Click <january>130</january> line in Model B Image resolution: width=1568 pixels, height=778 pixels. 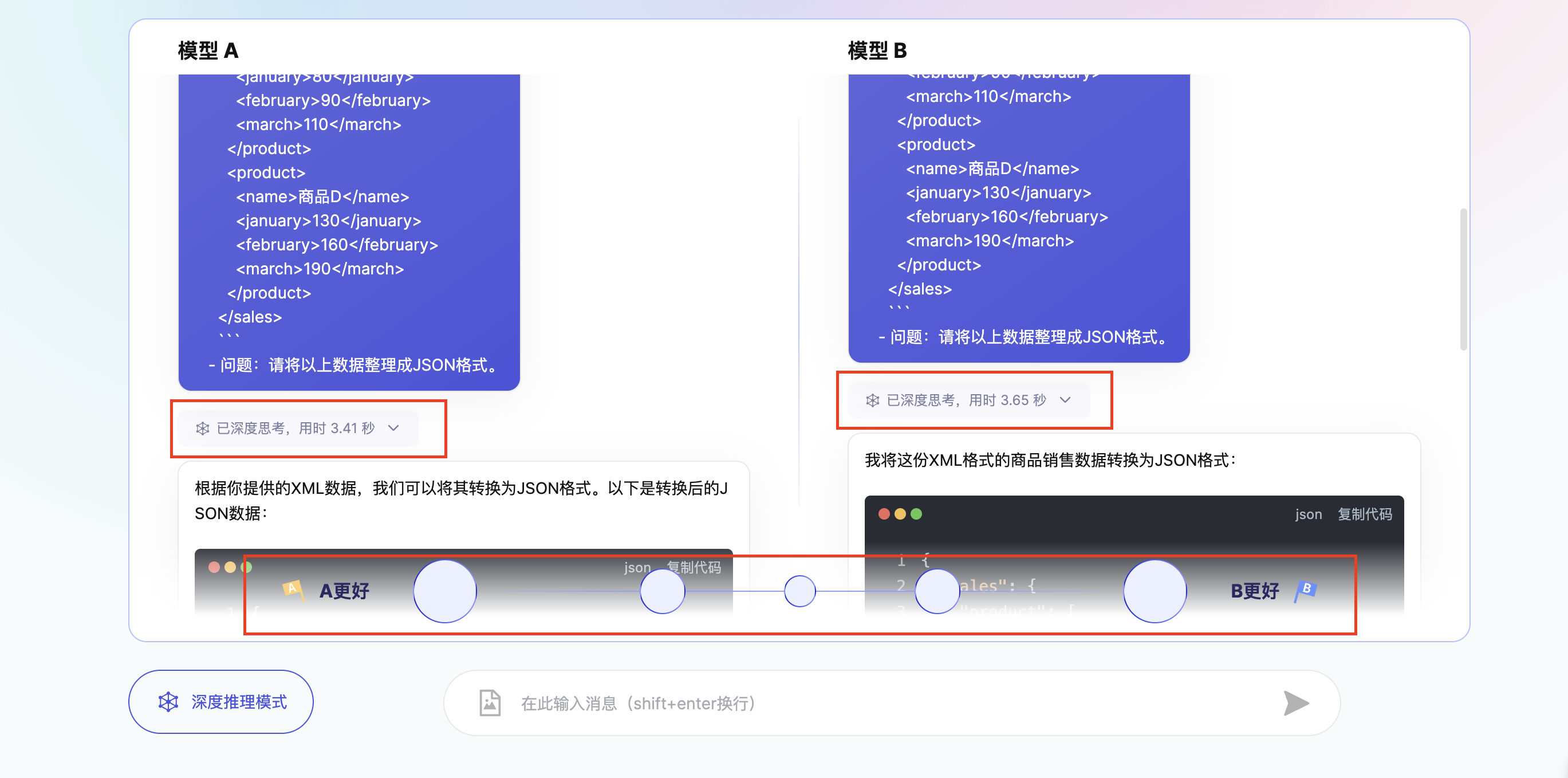tap(998, 193)
